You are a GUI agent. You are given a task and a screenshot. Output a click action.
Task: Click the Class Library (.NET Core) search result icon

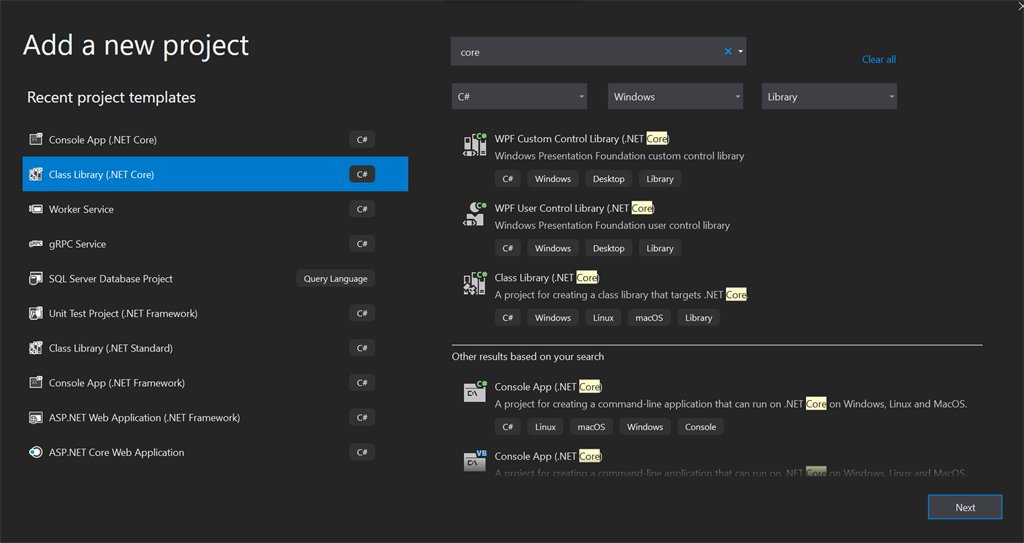pyautogui.click(x=475, y=283)
